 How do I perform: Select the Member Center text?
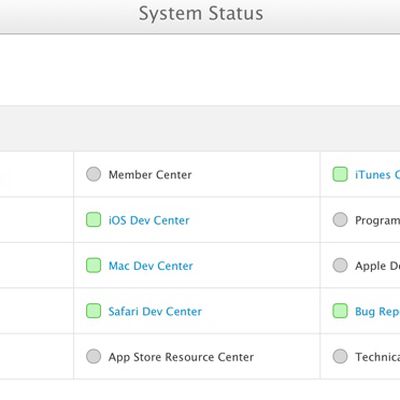coord(150,175)
